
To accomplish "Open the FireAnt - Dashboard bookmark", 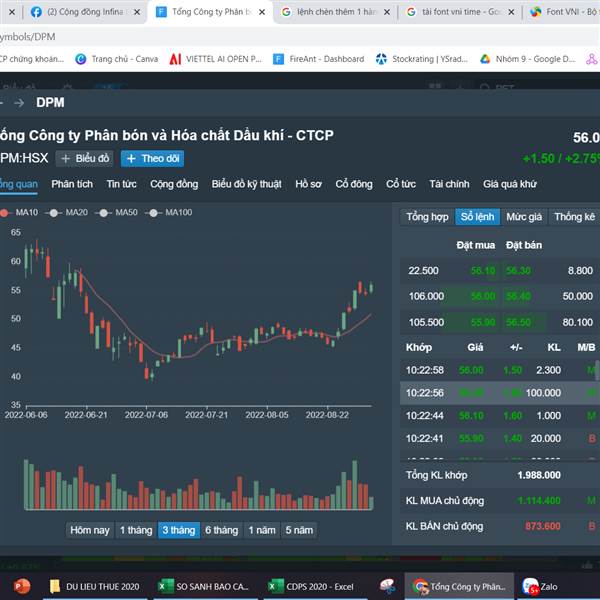I will (x=318, y=59).
